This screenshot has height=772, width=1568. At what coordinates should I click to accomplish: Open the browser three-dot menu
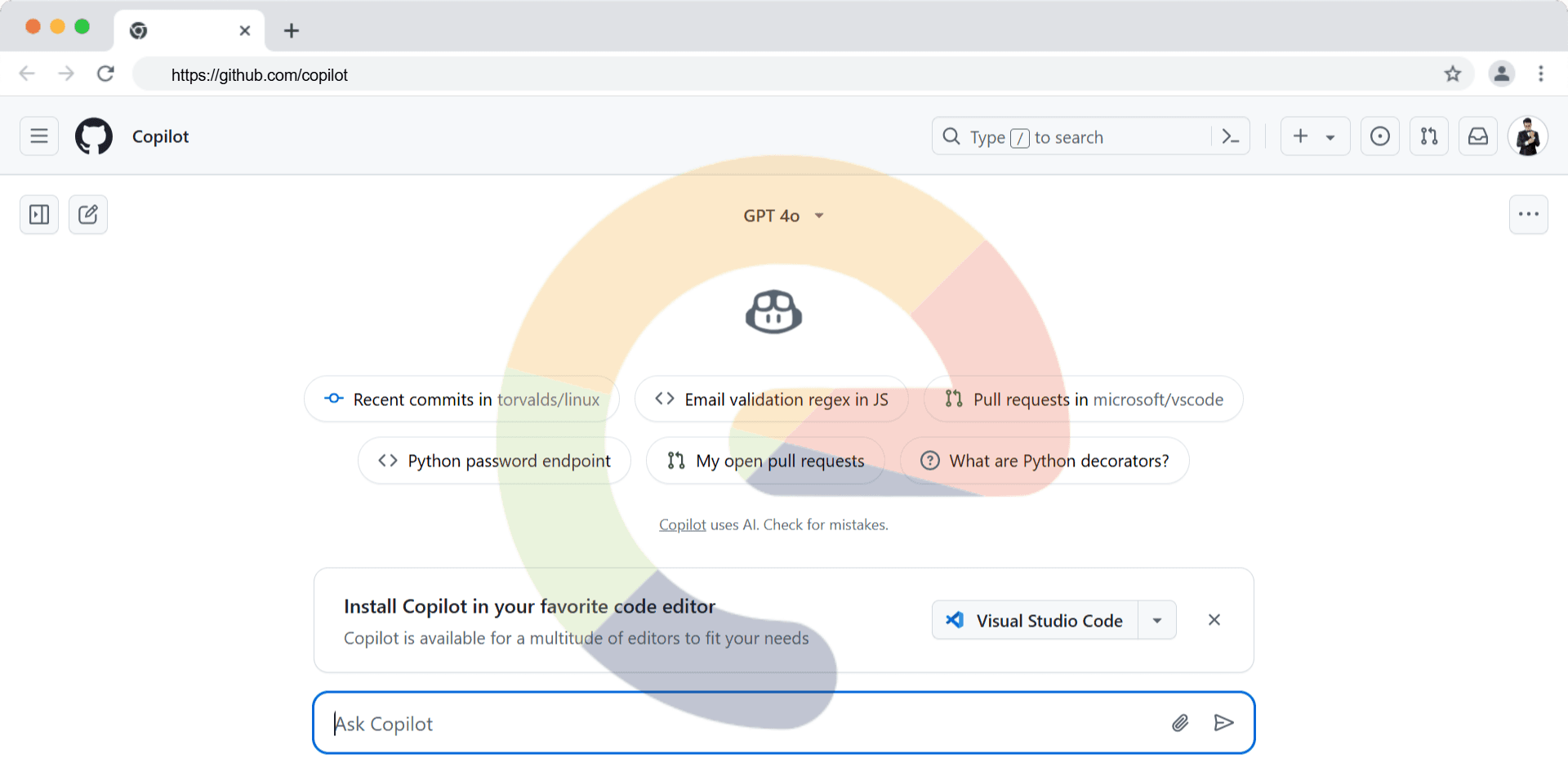(1541, 74)
